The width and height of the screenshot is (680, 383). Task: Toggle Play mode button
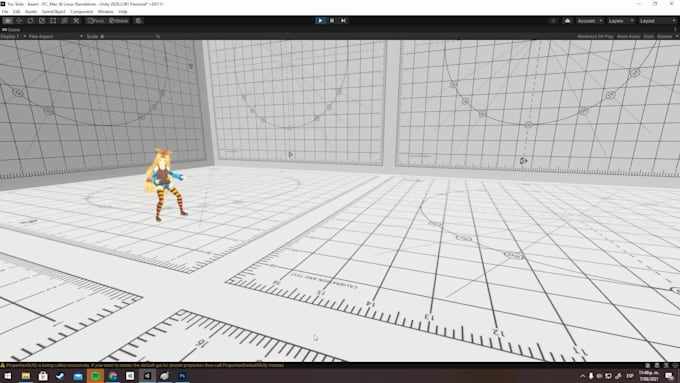320,20
